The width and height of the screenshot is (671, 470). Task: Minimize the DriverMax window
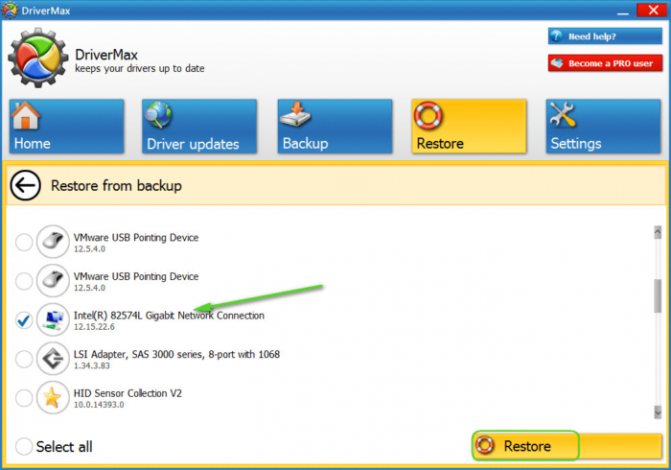point(623,11)
